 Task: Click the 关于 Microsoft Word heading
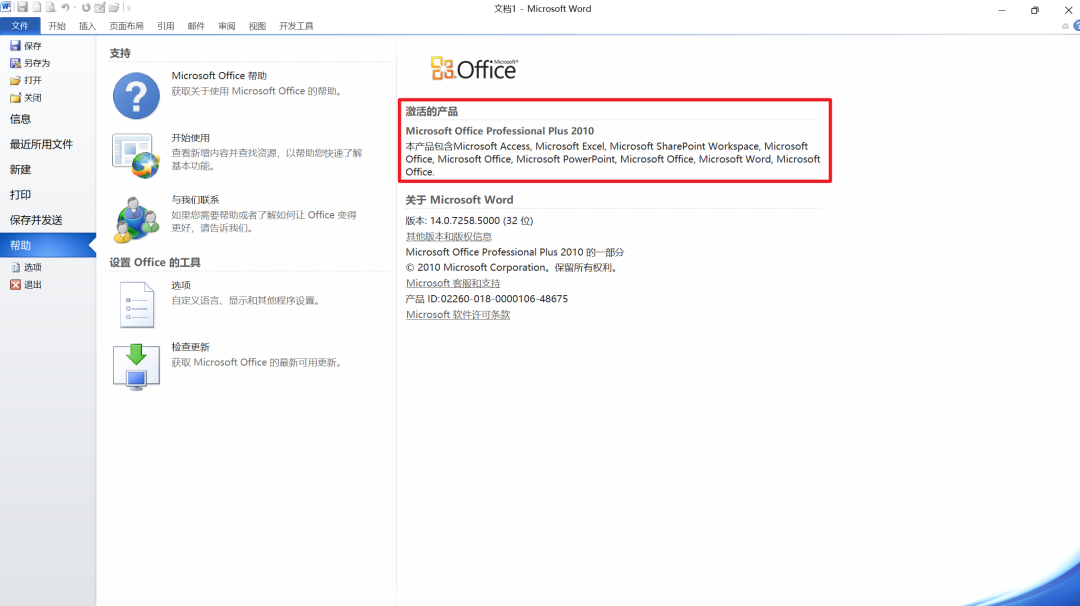coord(459,200)
